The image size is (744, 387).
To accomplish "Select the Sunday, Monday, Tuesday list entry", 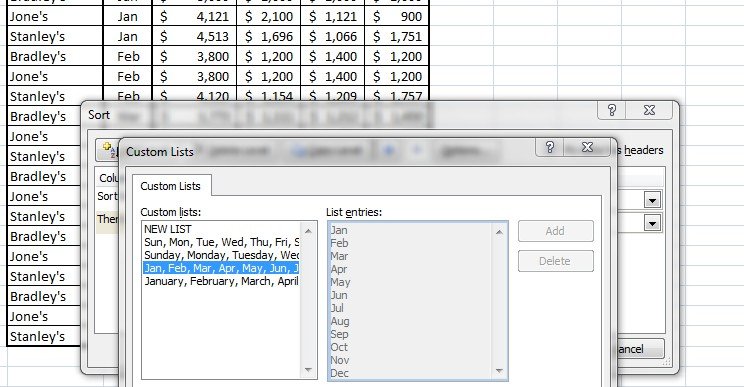I will (221, 255).
